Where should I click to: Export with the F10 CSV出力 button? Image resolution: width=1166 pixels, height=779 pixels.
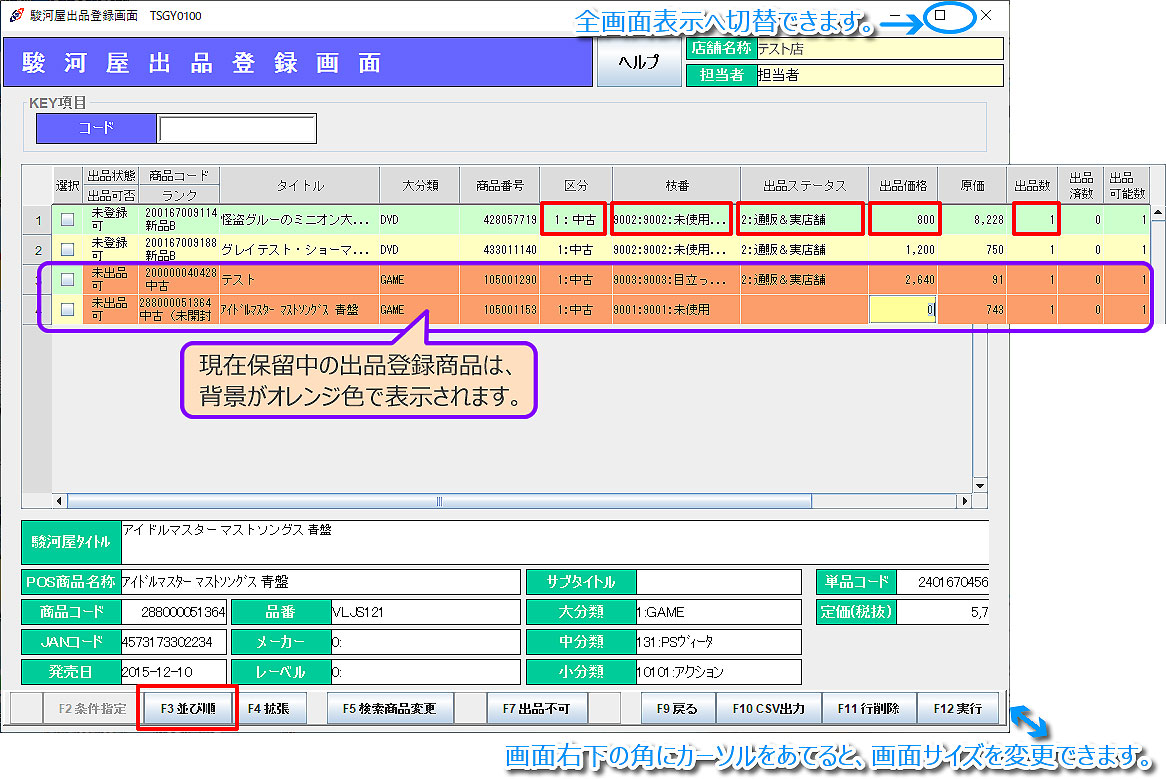768,709
